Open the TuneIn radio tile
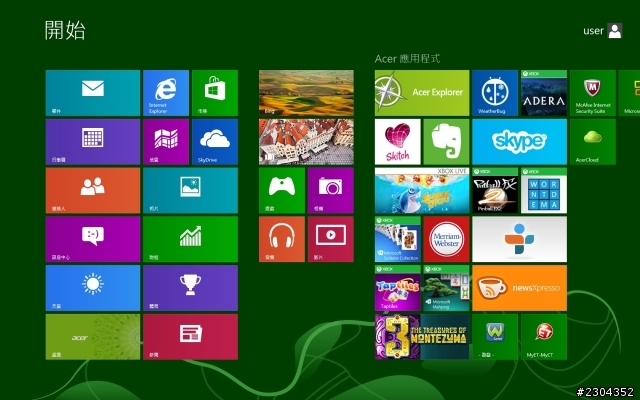This screenshot has width=640, height=400. coord(519,239)
